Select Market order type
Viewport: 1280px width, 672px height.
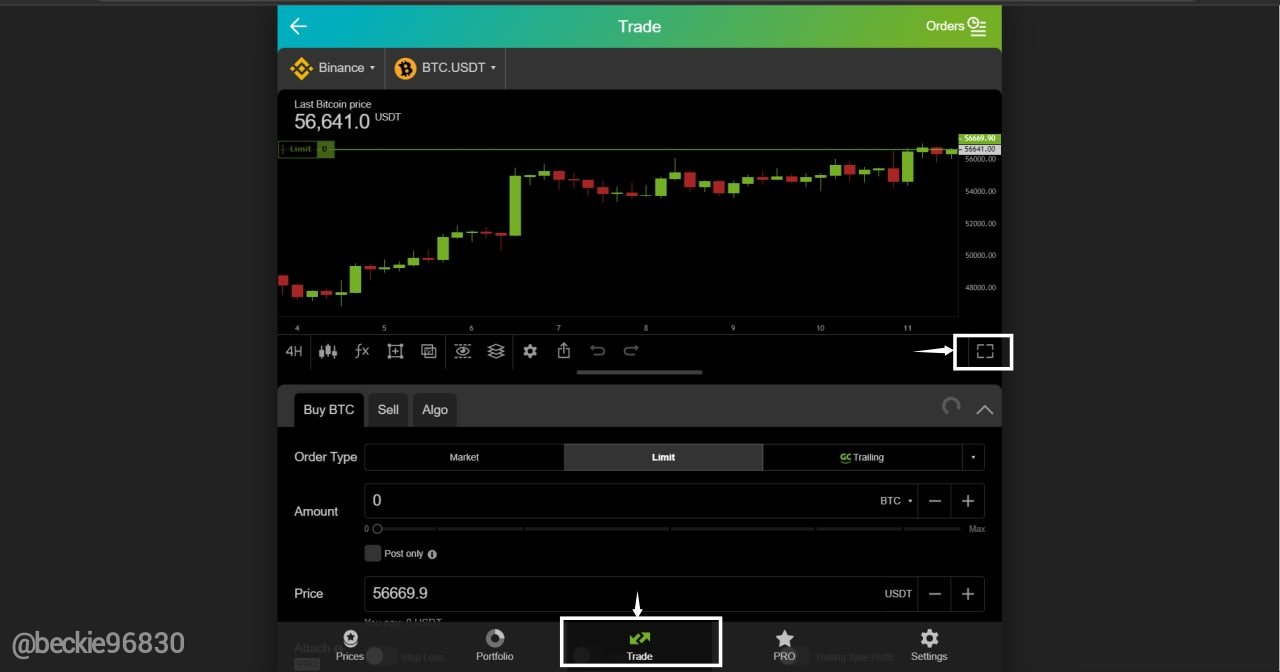(x=464, y=457)
